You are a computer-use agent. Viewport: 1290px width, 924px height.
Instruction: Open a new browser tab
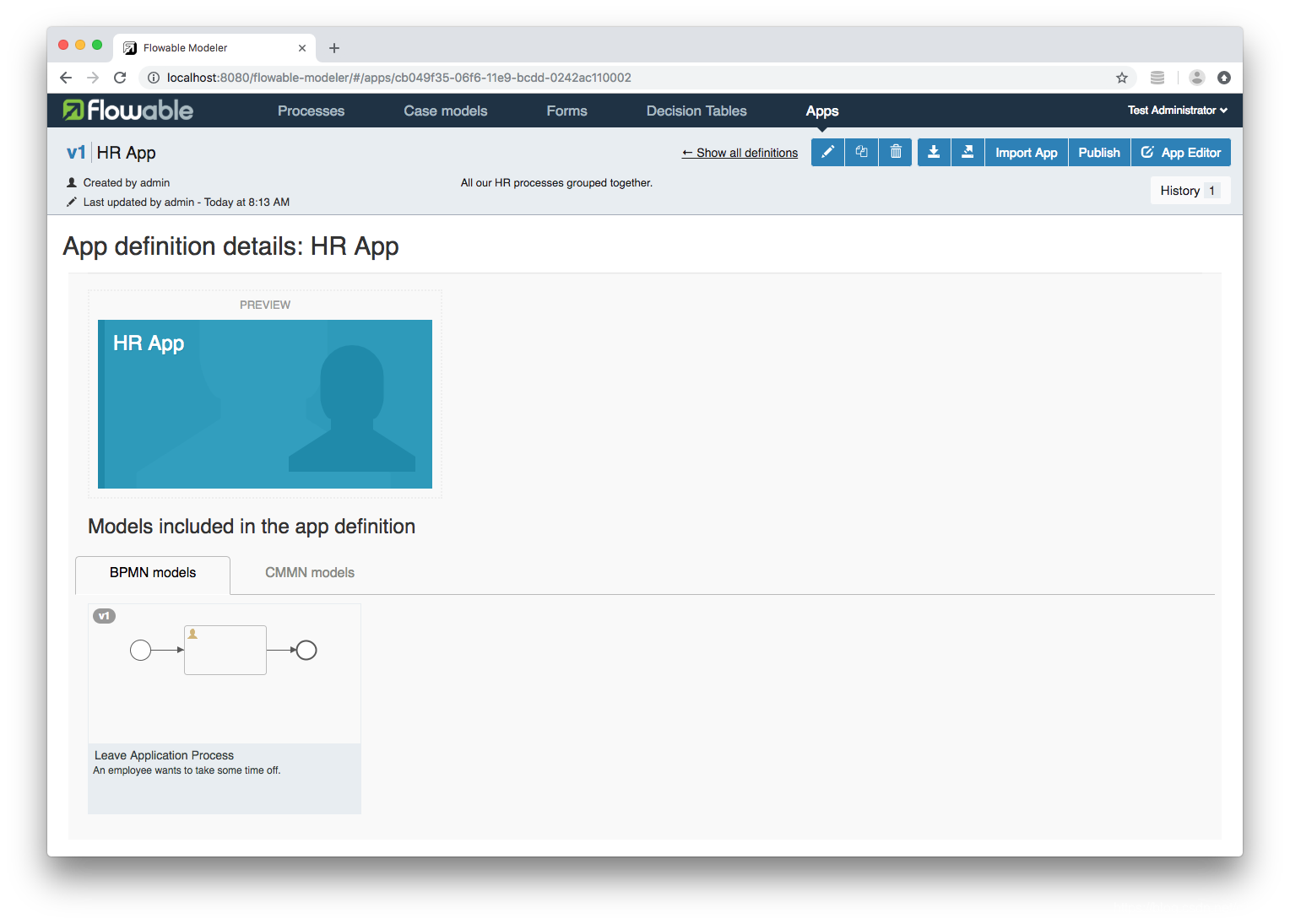tap(334, 48)
